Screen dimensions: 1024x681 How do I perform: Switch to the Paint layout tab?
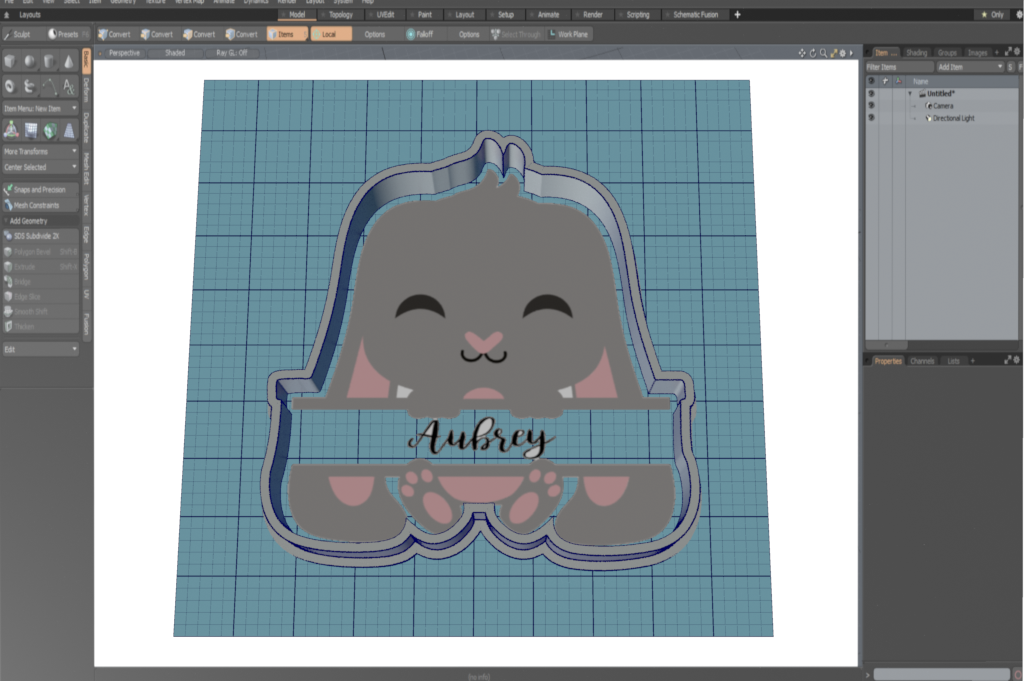(424, 14)
